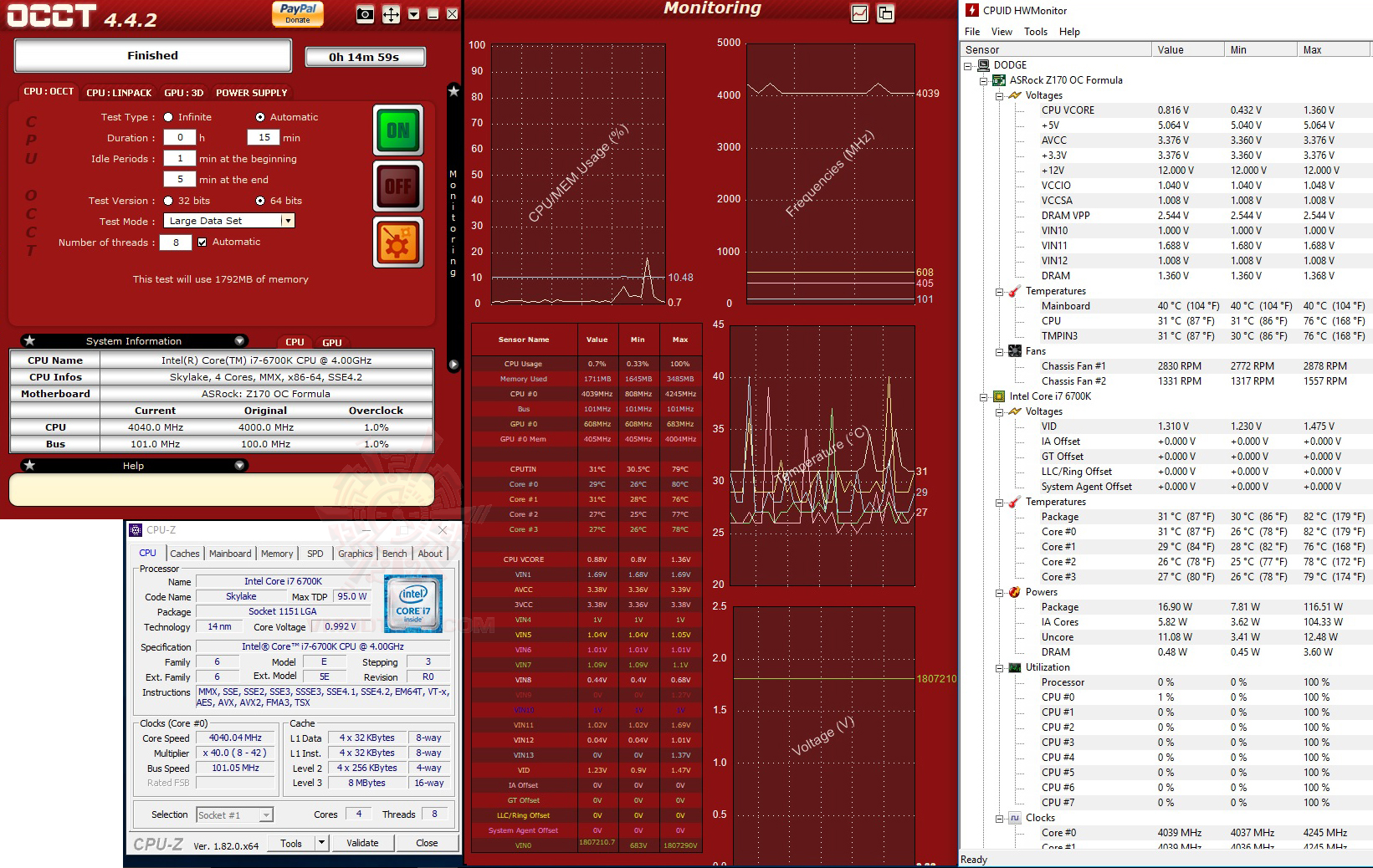Open the View menu in HWMonitor

pyautogui.click(x=1002, y=32)
